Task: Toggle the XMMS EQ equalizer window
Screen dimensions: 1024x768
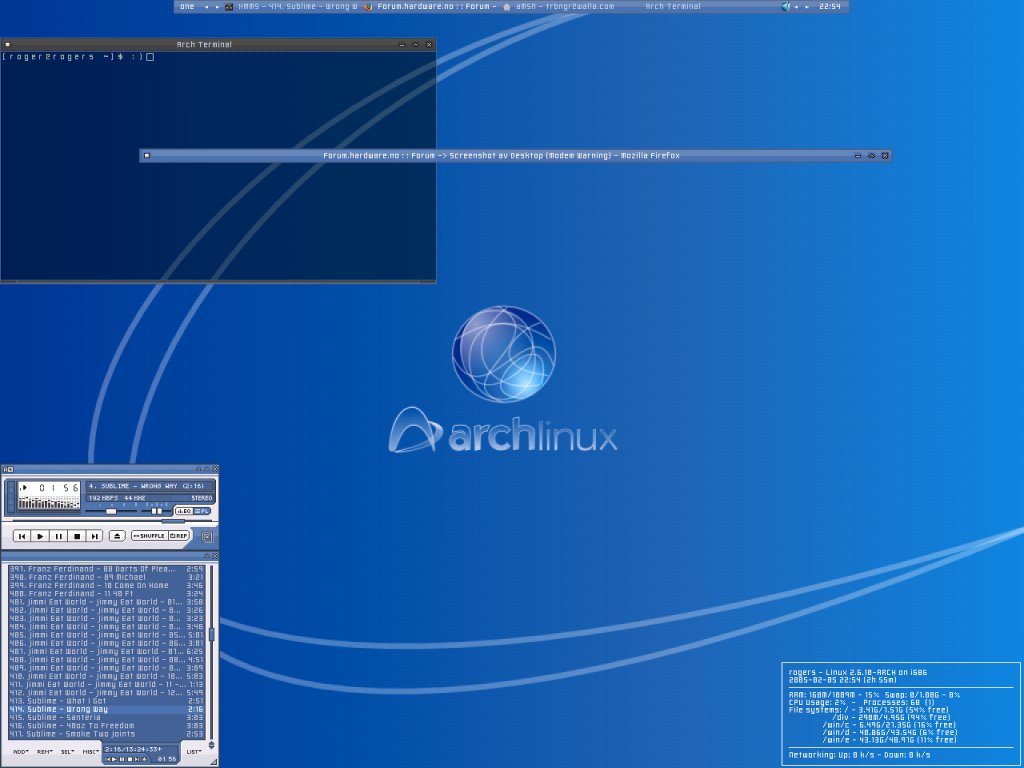Action: [184, 511]
